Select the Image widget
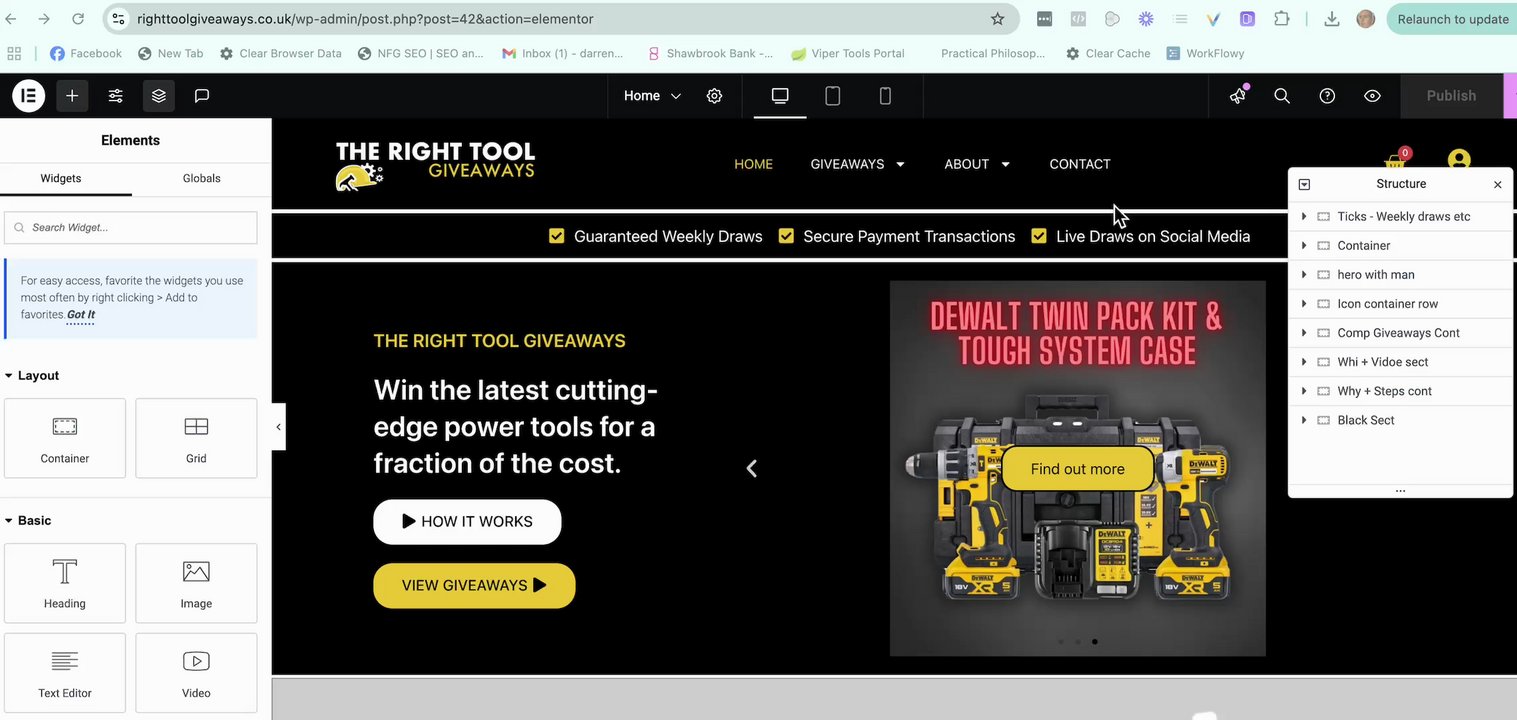Viewport: 1517px width, 720px height. coord(196,583)
